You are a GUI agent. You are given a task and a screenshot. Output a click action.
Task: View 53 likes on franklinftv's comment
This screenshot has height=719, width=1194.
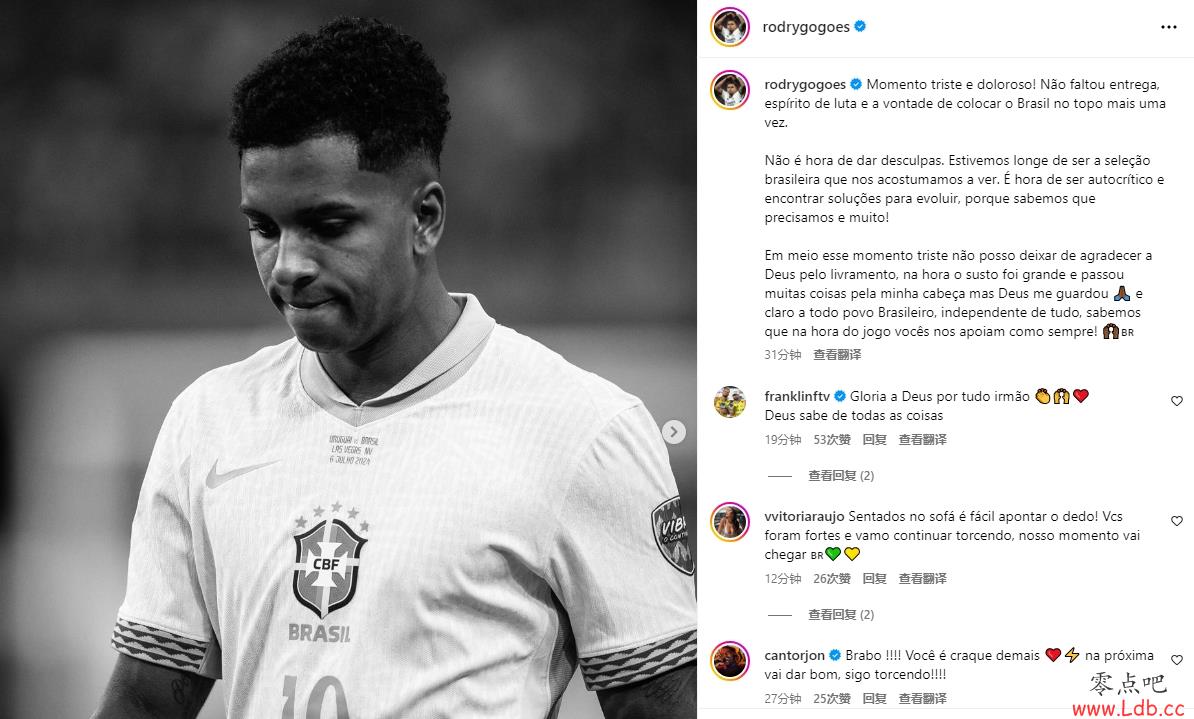click(x=832, y=439)
